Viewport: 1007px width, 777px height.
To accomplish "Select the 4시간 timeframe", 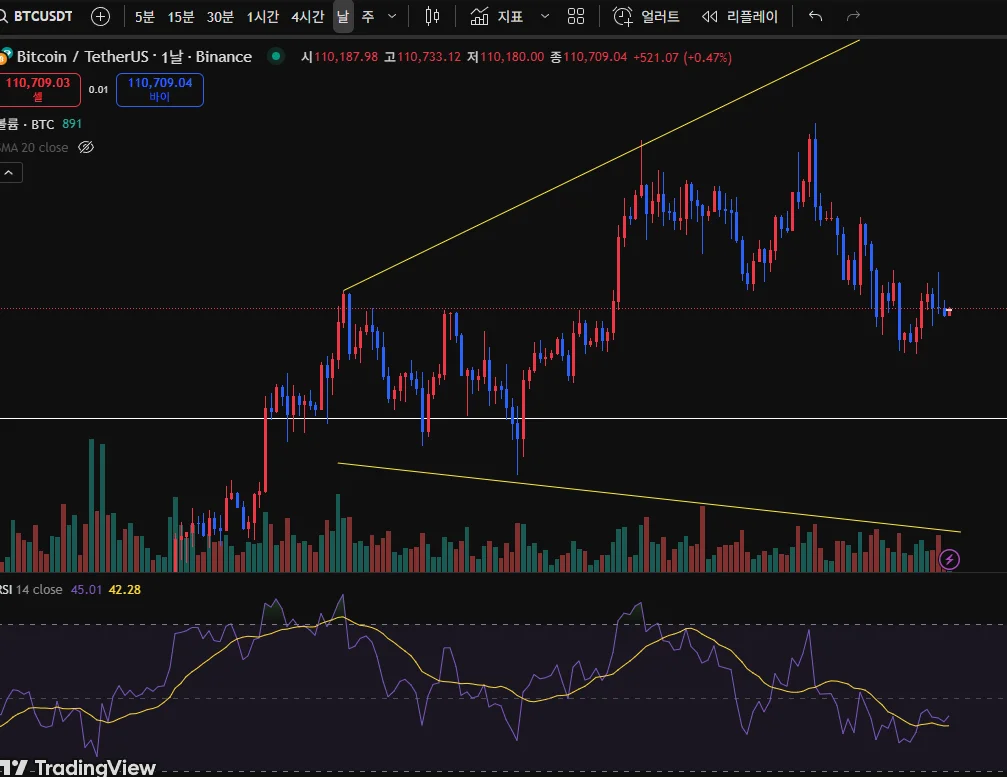I will click(308, 17).
